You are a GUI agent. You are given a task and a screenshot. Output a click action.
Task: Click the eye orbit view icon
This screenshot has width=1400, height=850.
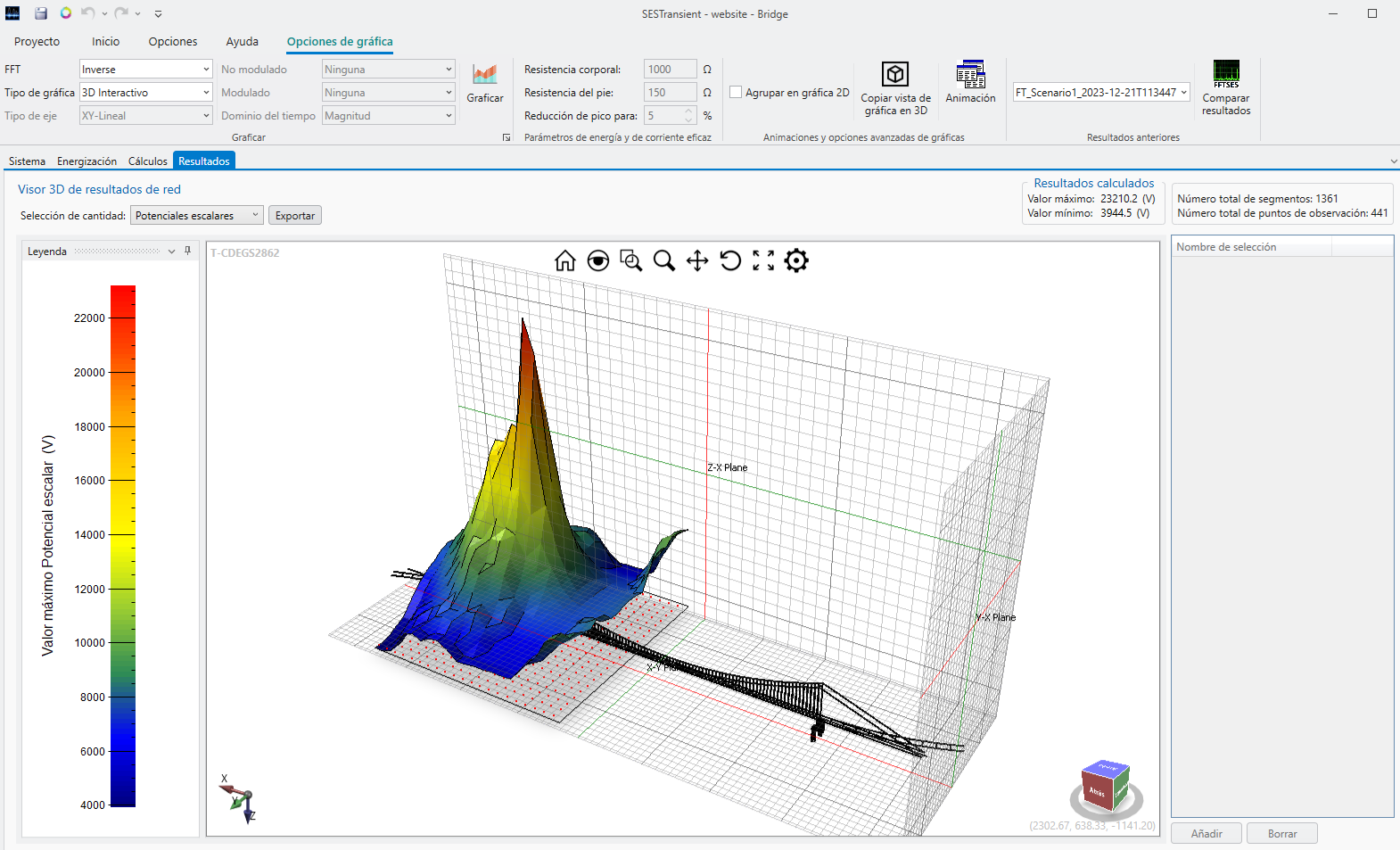(x=598, y=260)
